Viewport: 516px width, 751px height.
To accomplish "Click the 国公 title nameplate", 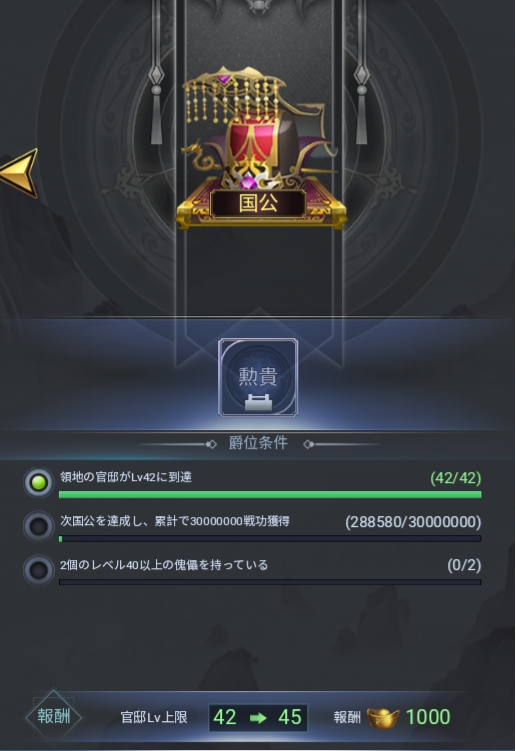I will pyautogui.click(x=258, y=203).
